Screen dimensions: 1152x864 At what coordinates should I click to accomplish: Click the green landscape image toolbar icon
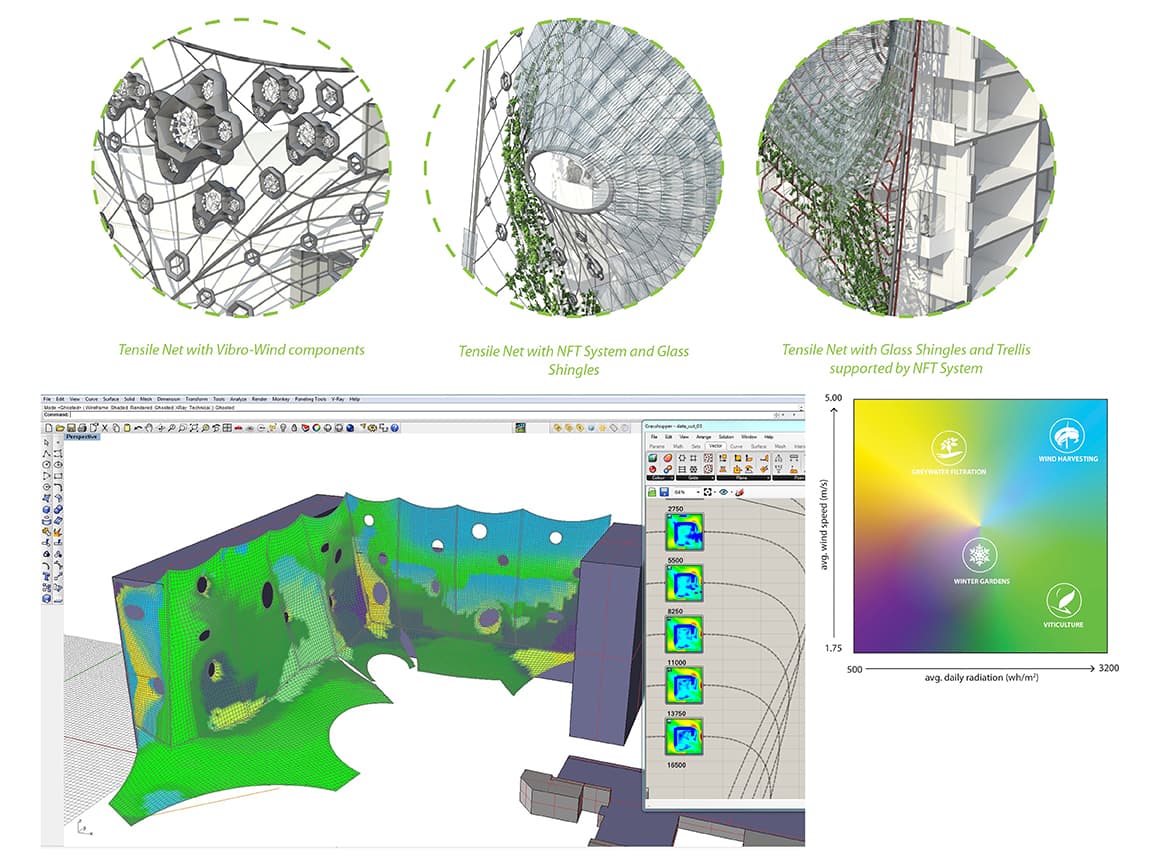(x=520, y=427)
